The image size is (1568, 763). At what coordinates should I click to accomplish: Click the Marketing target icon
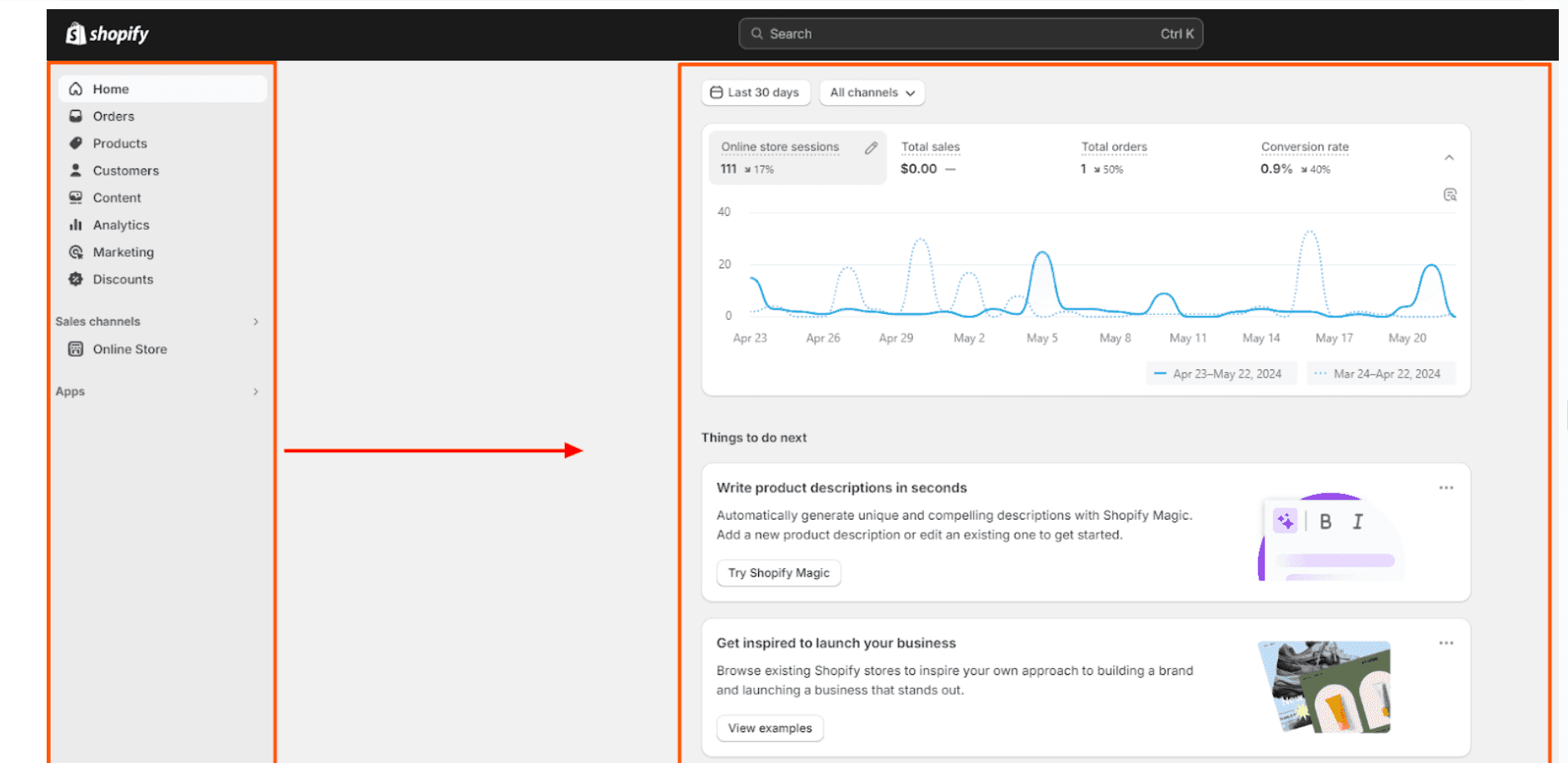pos(76,252)
